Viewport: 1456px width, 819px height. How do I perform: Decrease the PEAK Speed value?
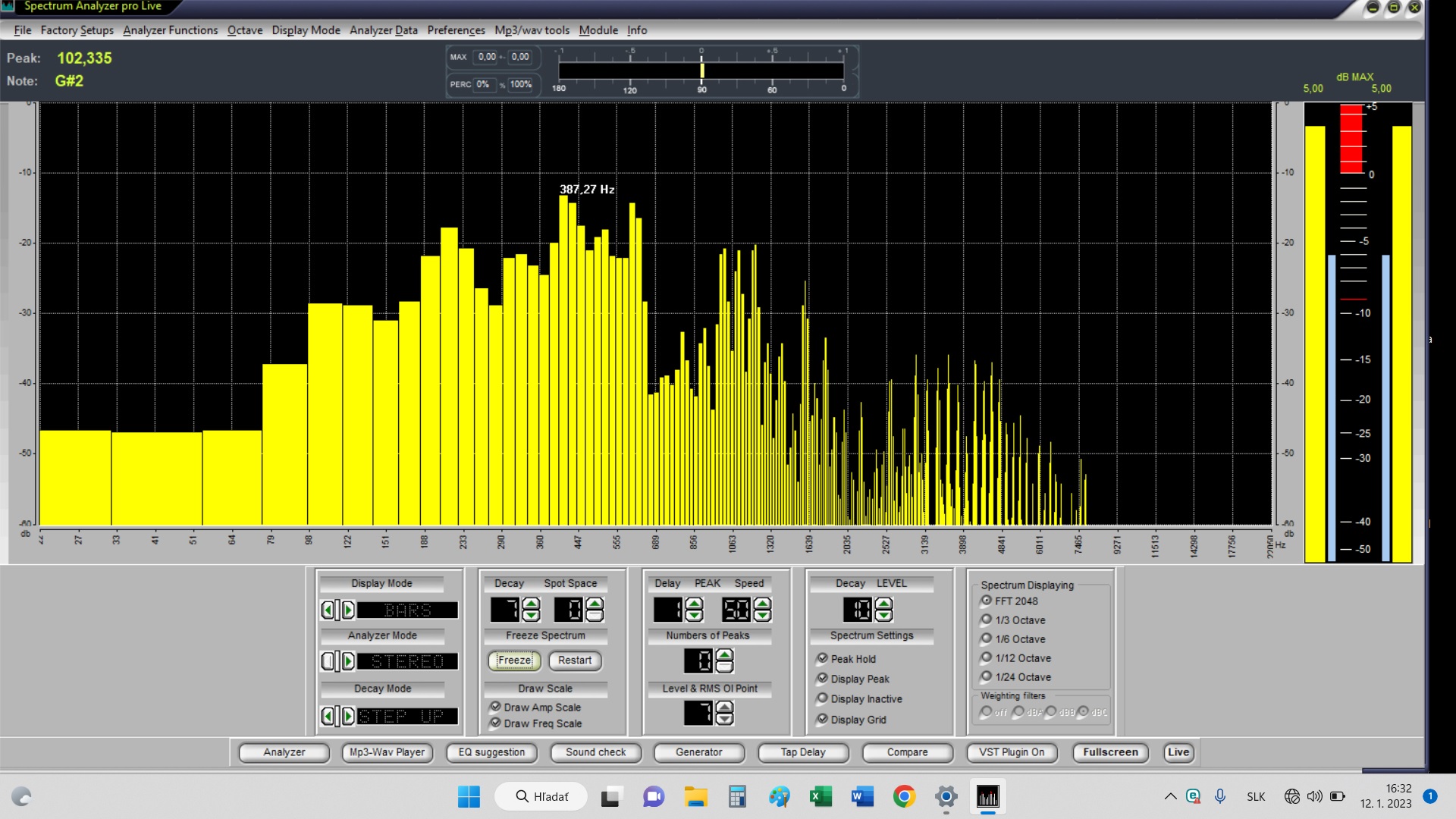pos(762,616)
